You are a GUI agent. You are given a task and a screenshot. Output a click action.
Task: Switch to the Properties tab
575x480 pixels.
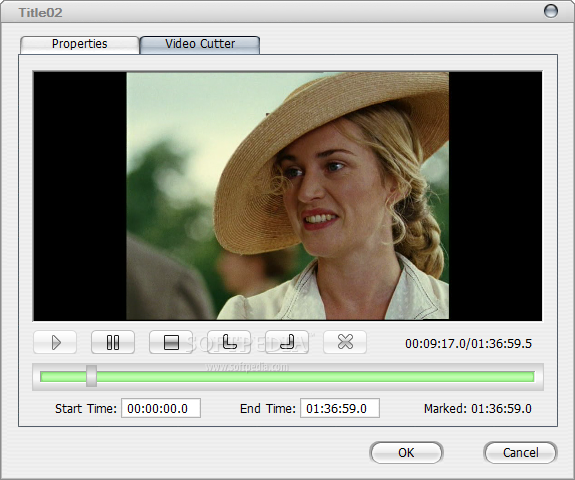(80, 44)
